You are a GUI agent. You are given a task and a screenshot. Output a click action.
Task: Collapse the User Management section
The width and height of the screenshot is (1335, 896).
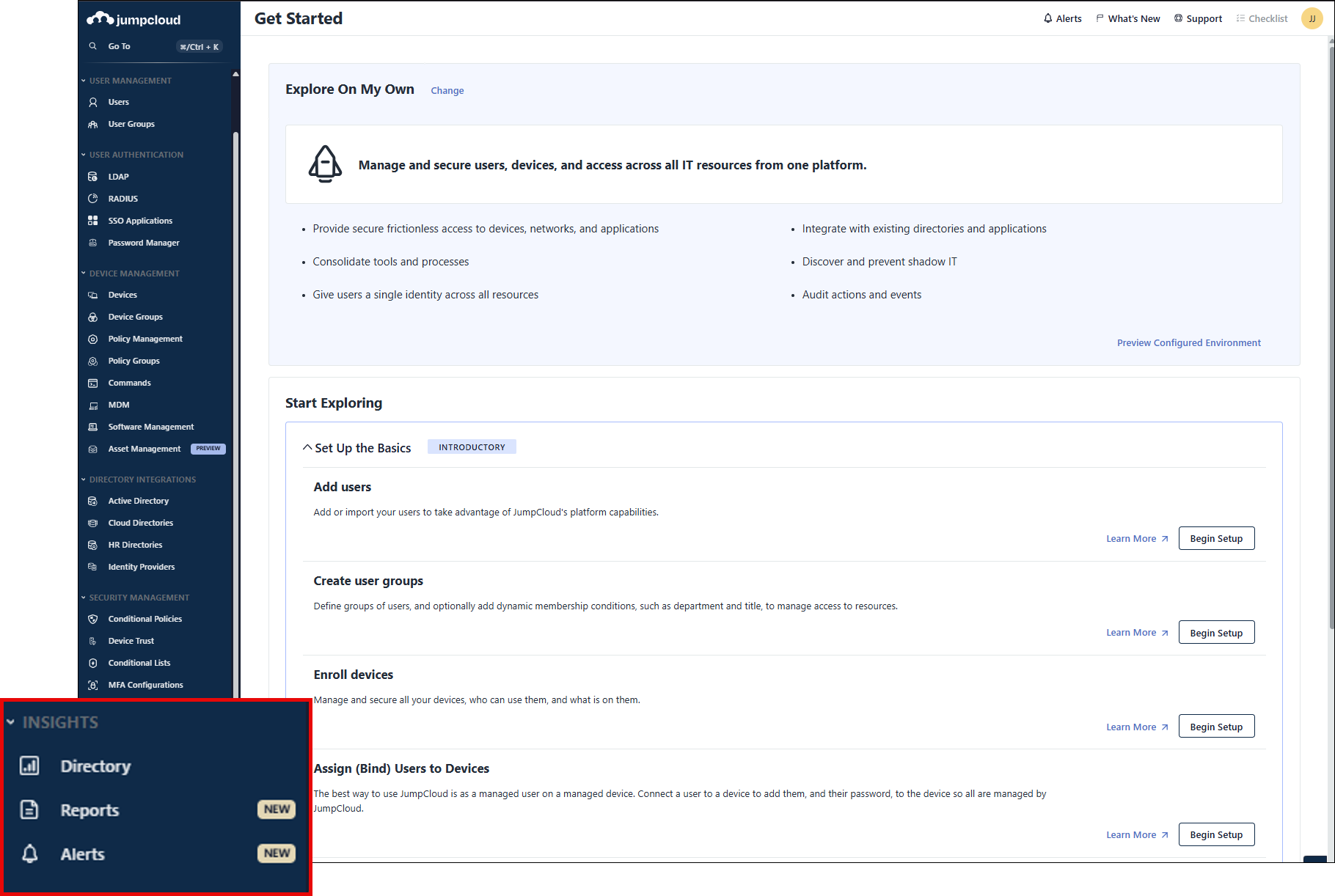pyautogui.click(x=84, y=81)
